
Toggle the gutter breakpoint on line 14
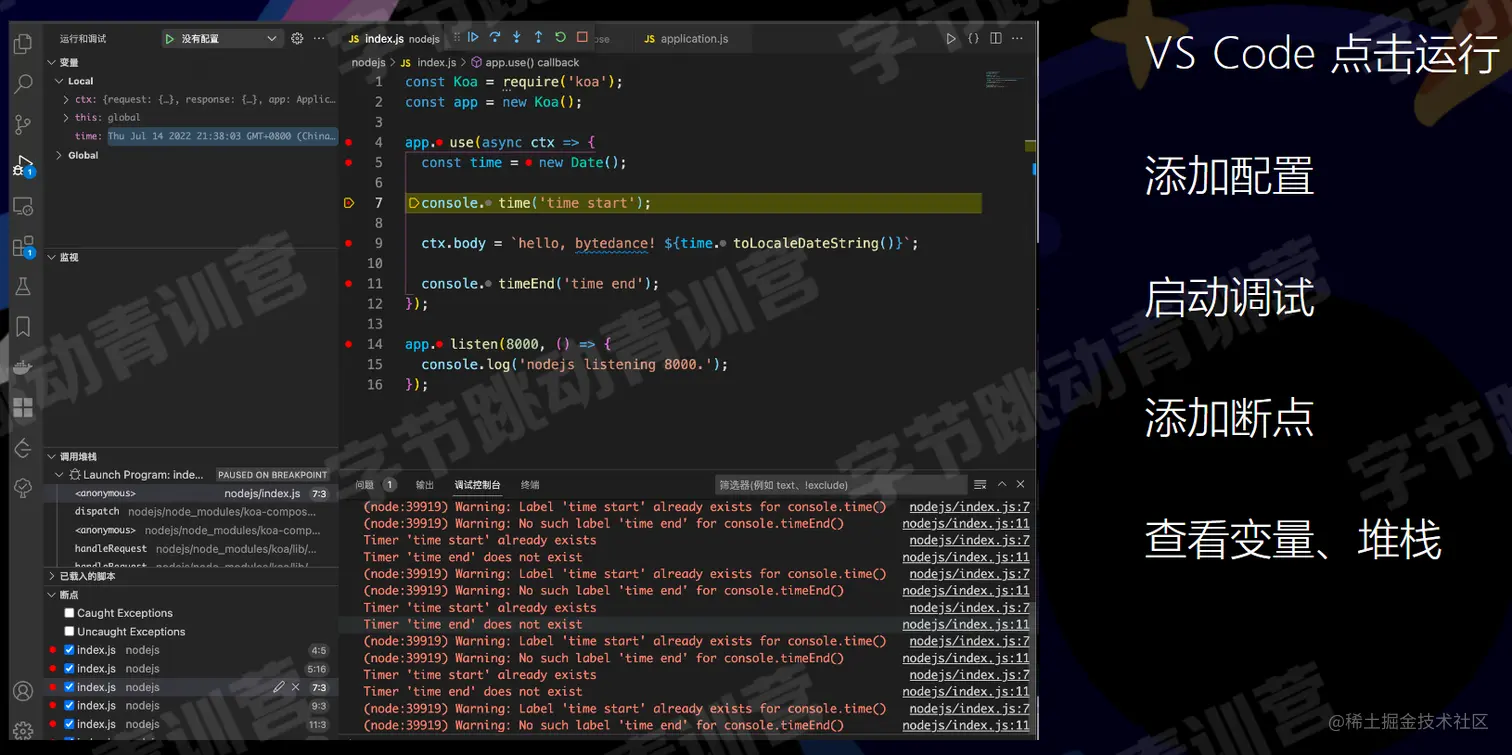pyautogui.click(x=348, y=344)
